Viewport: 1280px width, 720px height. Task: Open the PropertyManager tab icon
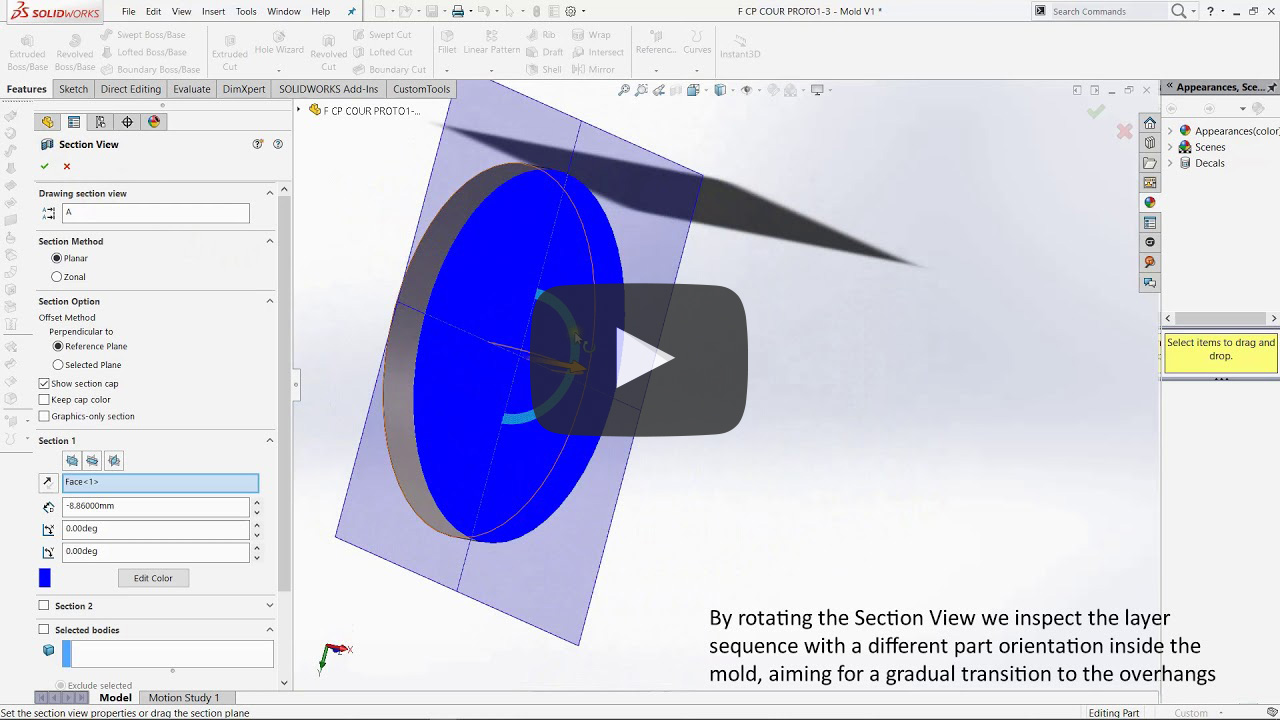tap(74, 122)
